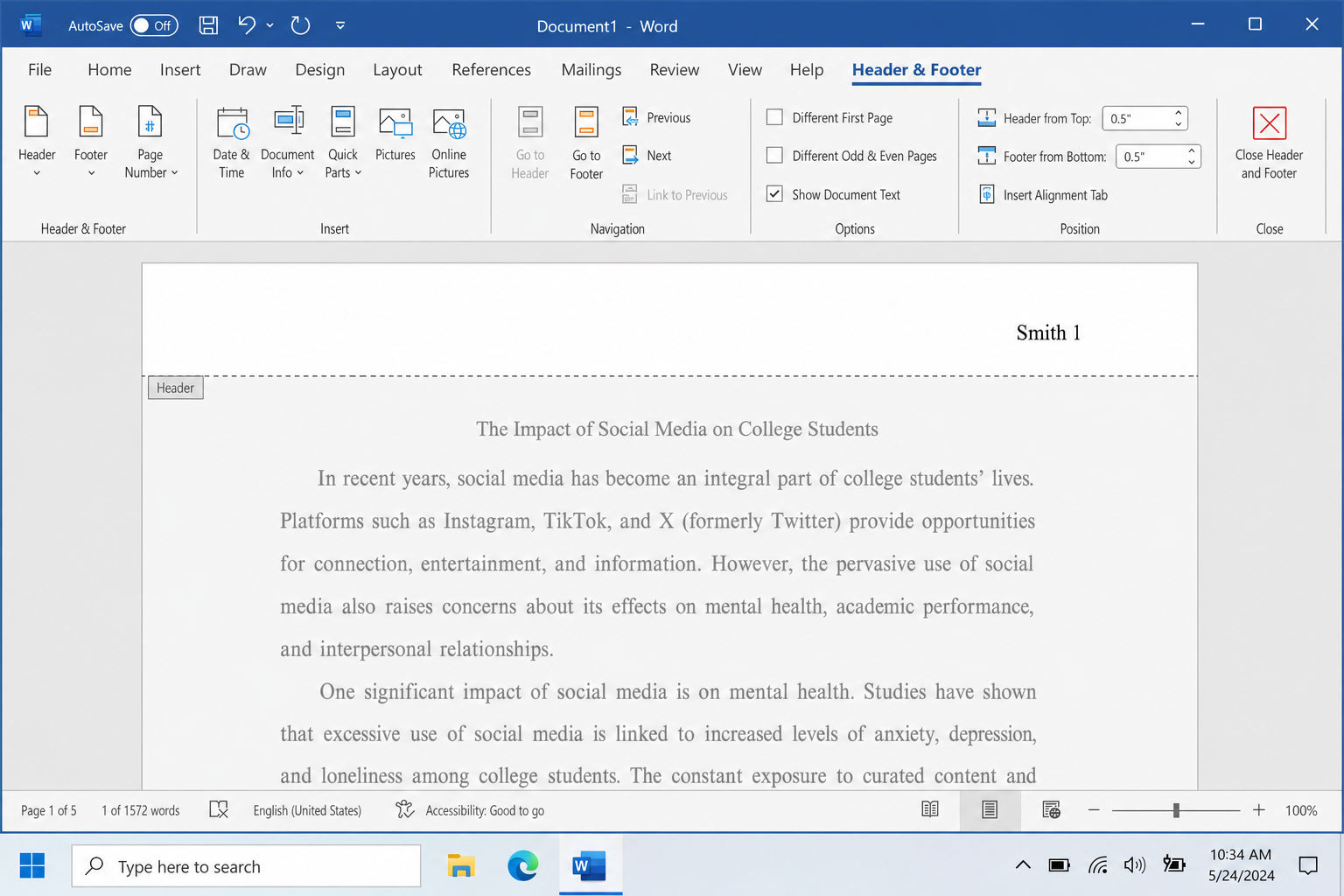The height and width of the screenshot is (896, 1344).
Task: Click the zoom out minus button
Action: [1094, 810]
